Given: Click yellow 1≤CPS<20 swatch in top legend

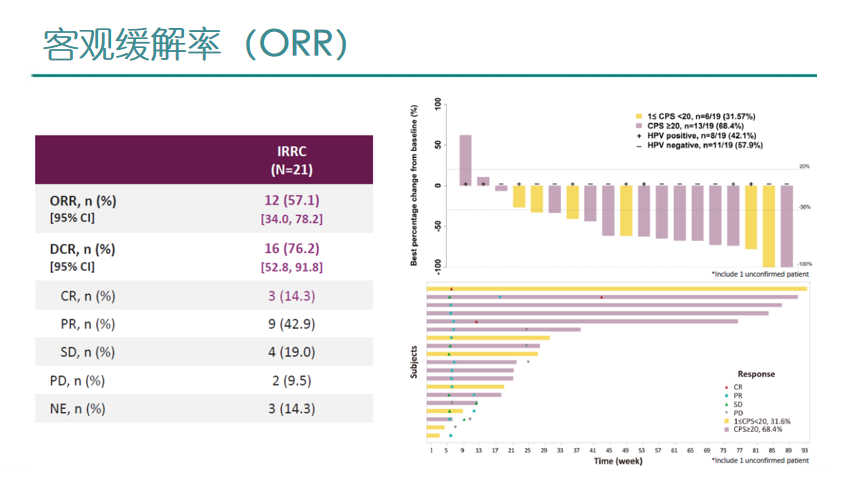Looking at the screenshot, I should (x=638, y=116).
